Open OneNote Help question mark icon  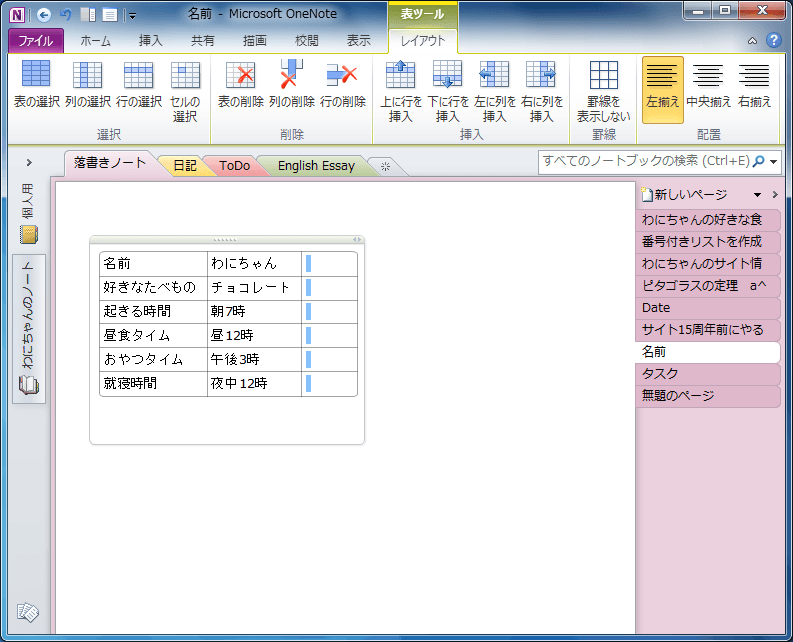pyautogui.click(x=774, y=40)
